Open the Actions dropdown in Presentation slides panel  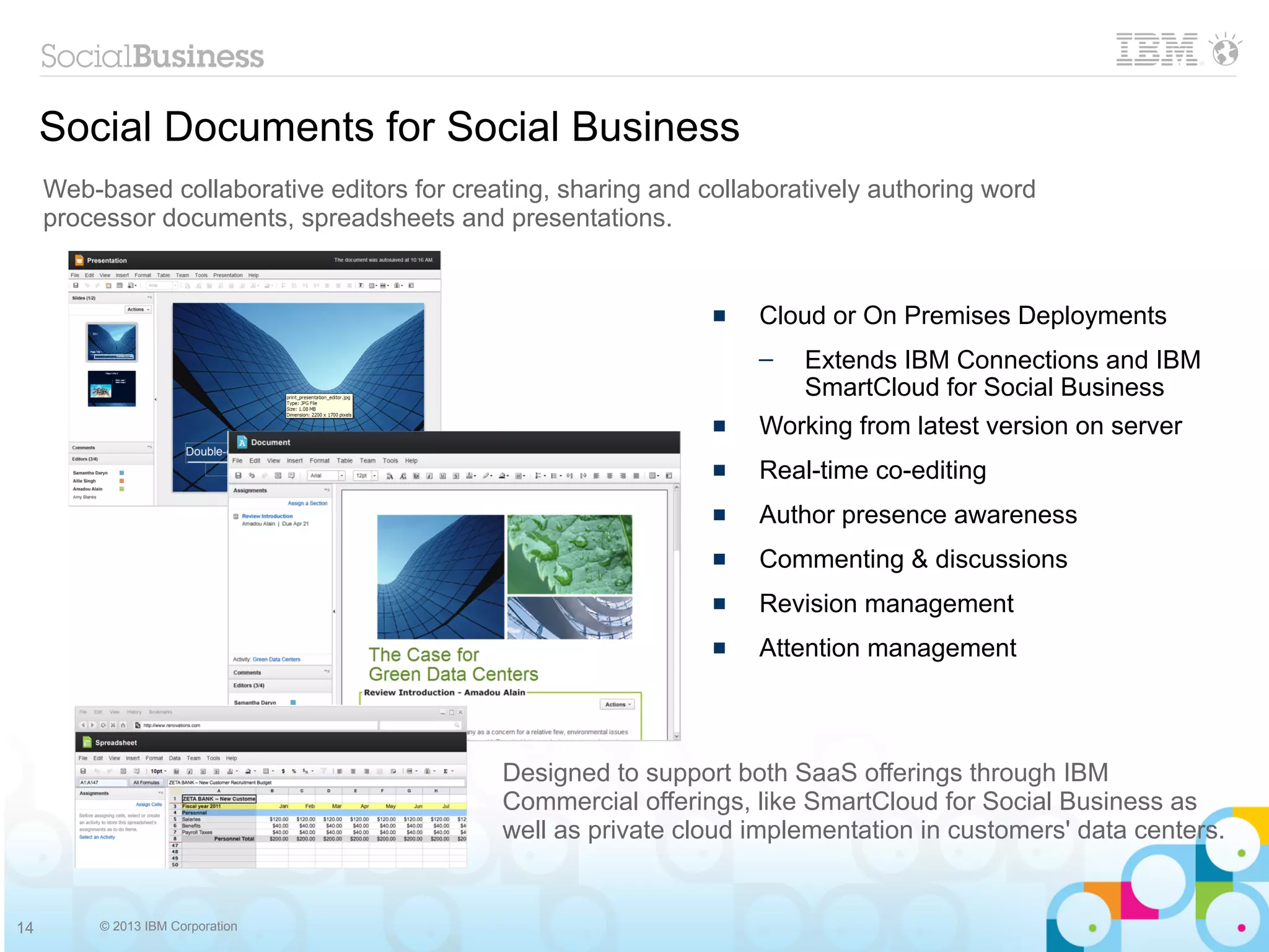[x=138, y=309]
